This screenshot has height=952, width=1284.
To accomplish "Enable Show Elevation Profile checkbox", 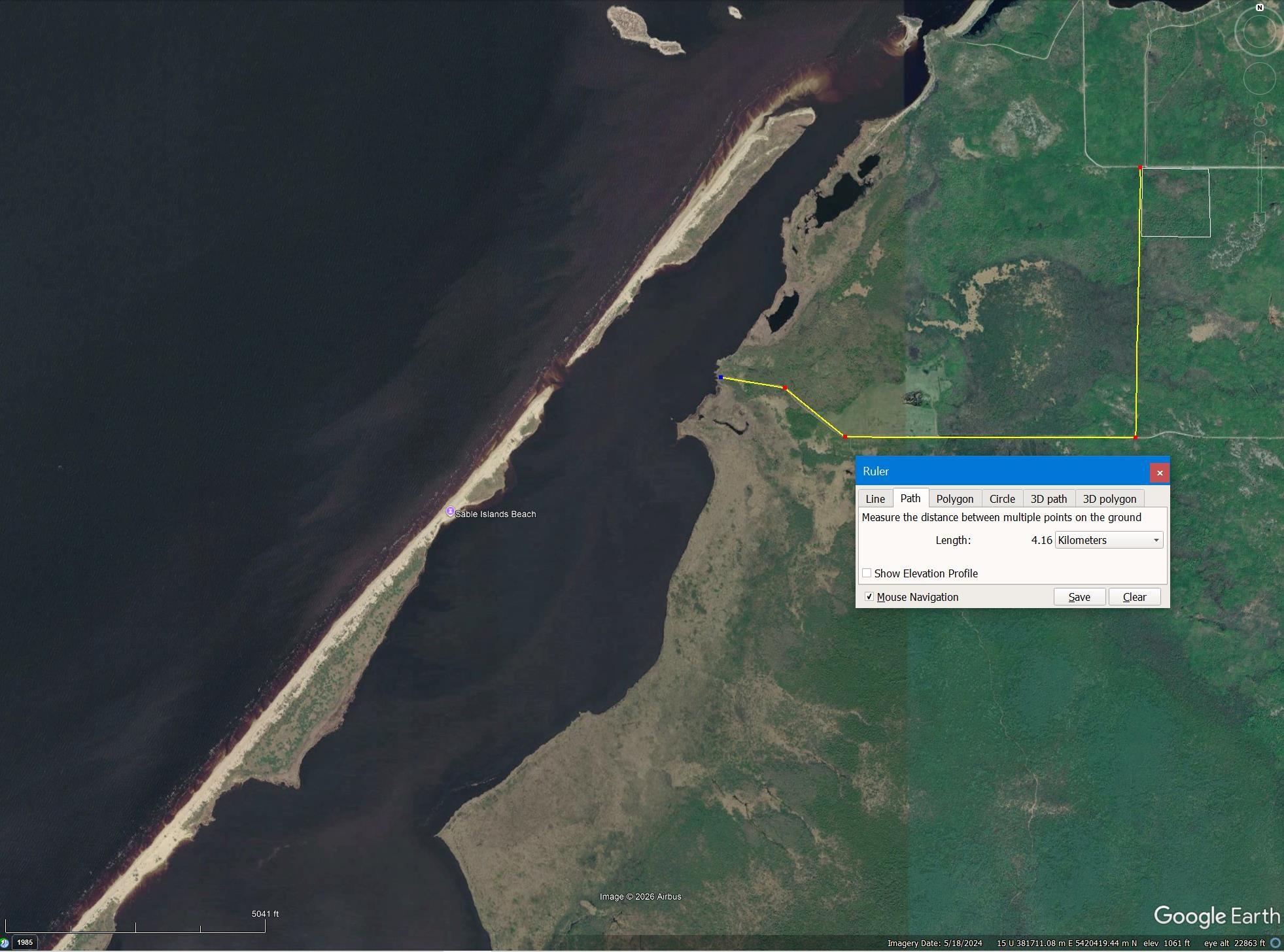I will pyautogui.click(x=867, y=573).
